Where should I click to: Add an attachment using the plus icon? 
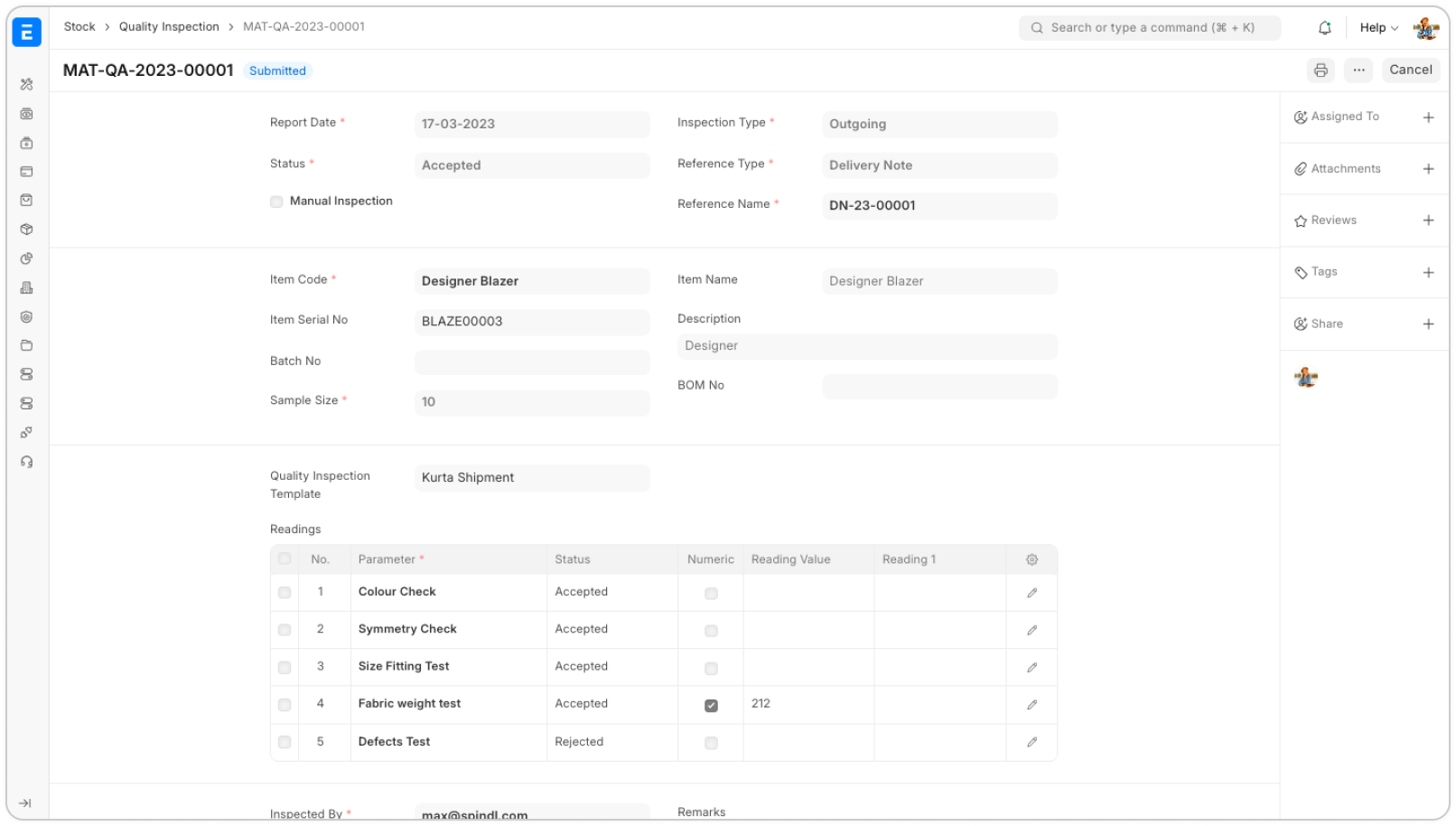tap(1428, 169)
